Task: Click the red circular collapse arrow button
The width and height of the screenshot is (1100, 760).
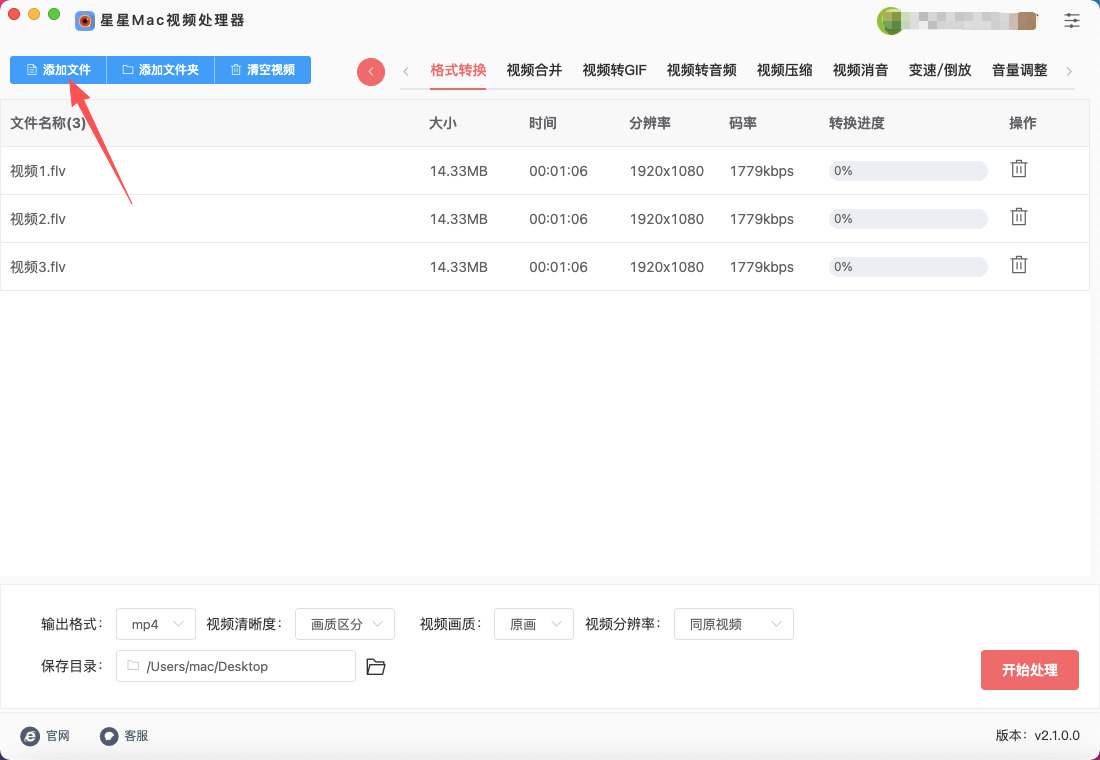Action: coord(371,72)
